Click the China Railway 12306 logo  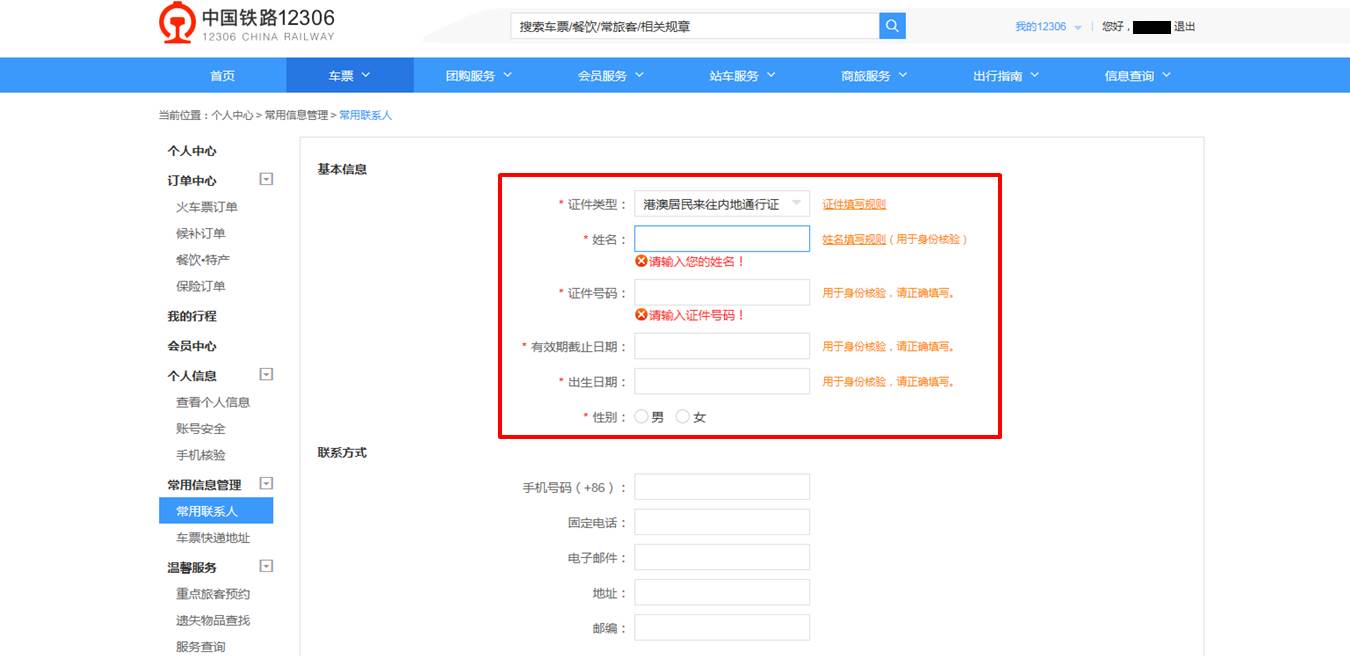pos(247,25)
